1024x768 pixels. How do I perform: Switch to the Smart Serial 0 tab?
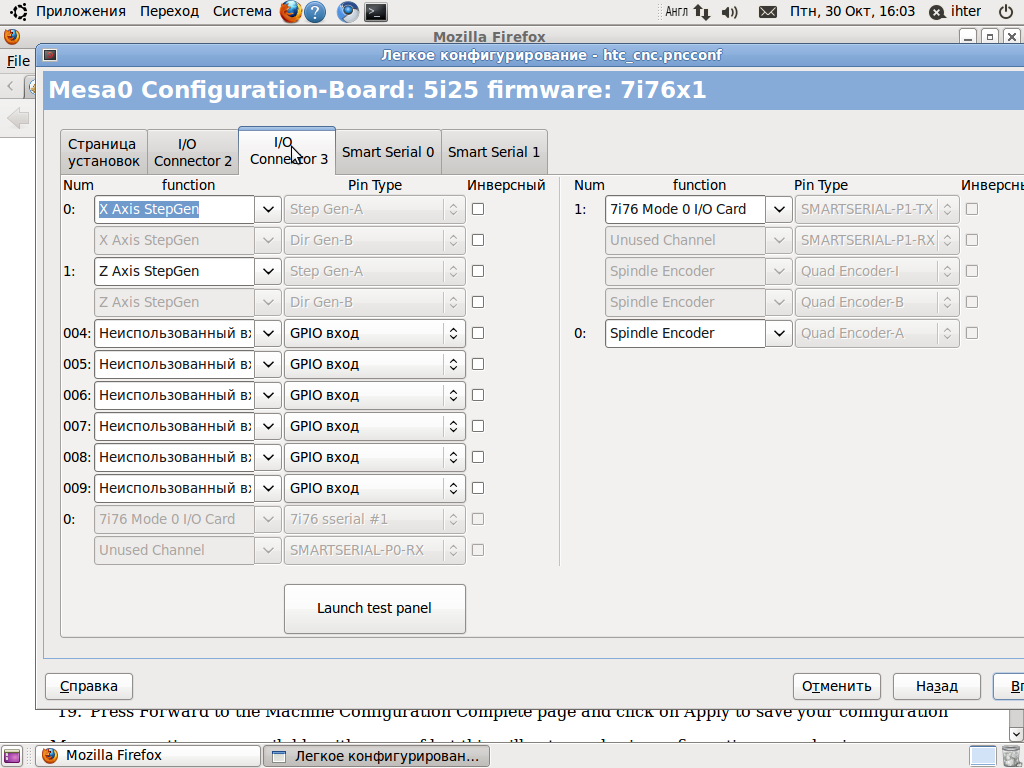[x=388, y=152]
